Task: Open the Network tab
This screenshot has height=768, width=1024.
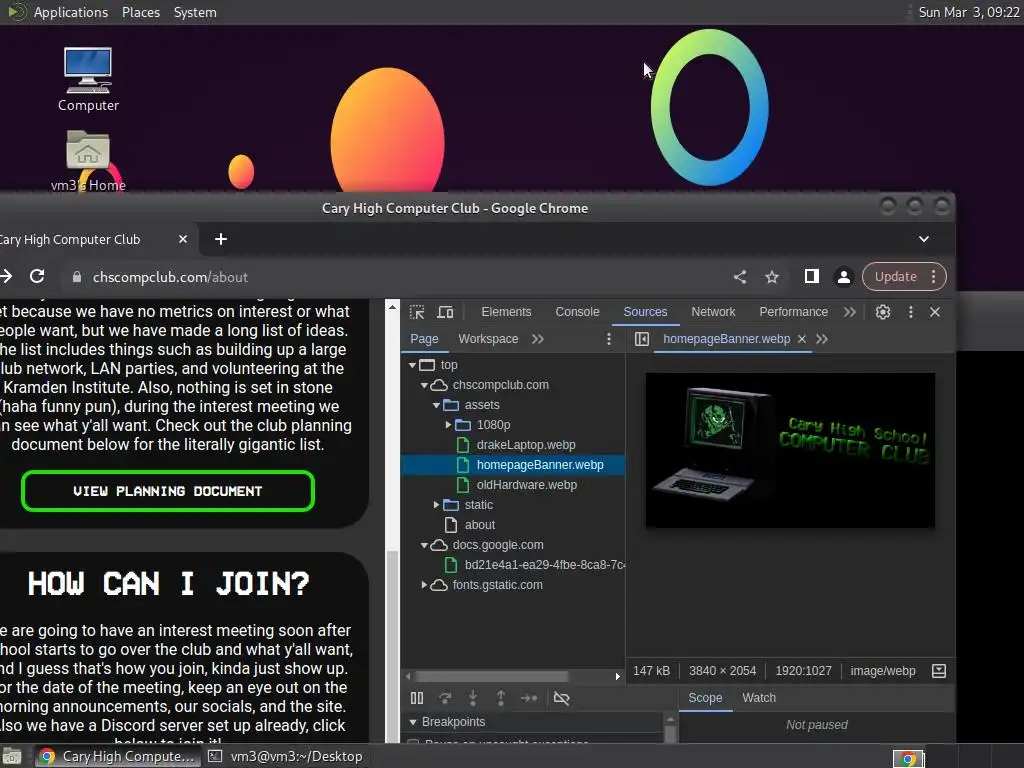Action: coord(713,312)
